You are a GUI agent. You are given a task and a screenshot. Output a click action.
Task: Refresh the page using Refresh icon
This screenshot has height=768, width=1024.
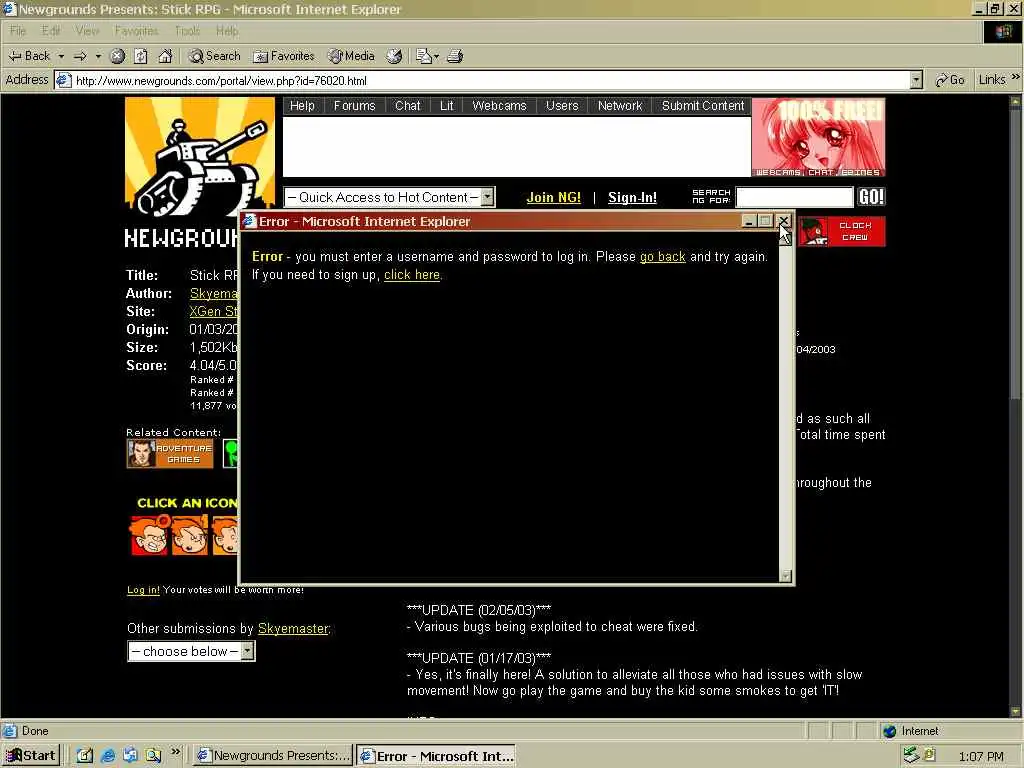(141, 56)
